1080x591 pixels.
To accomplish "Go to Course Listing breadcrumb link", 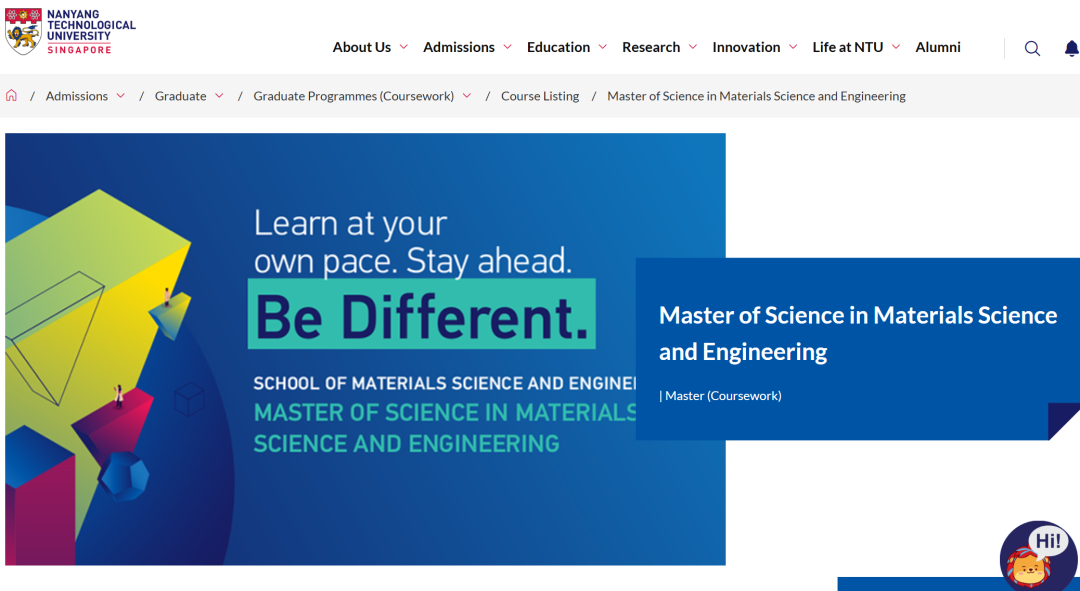I will [x=540, y=96].
